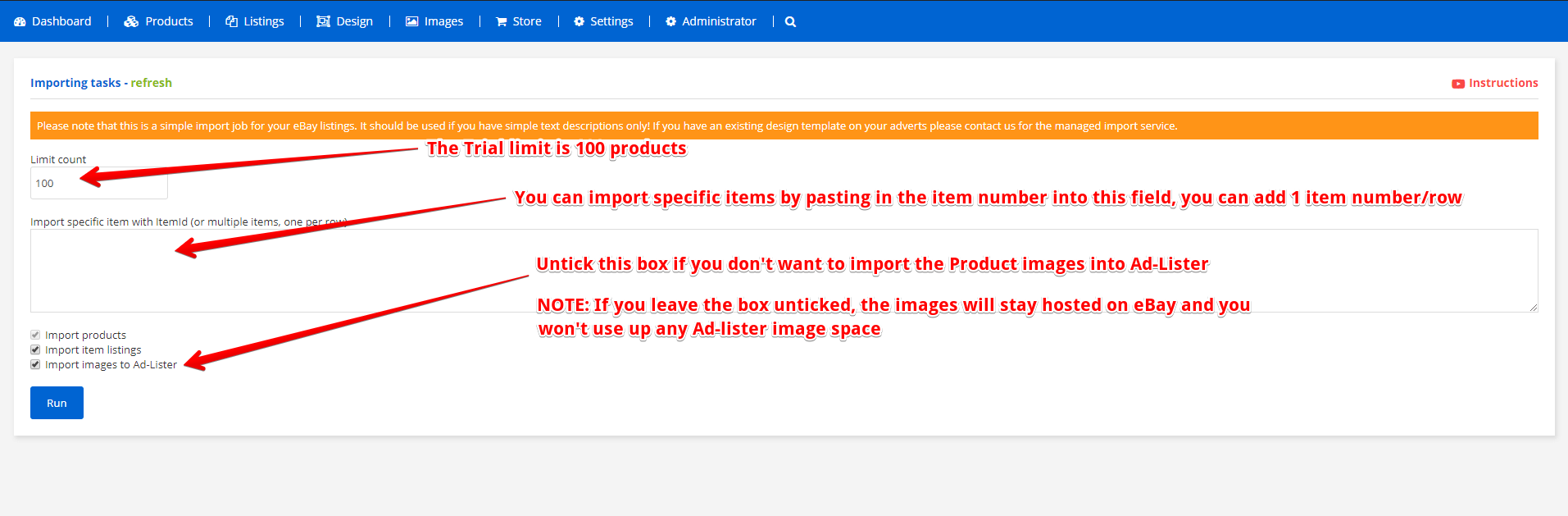Screen dimensions: 1568x516
Task: Open the Dashboard menu
Action: (x=52, y=21)
